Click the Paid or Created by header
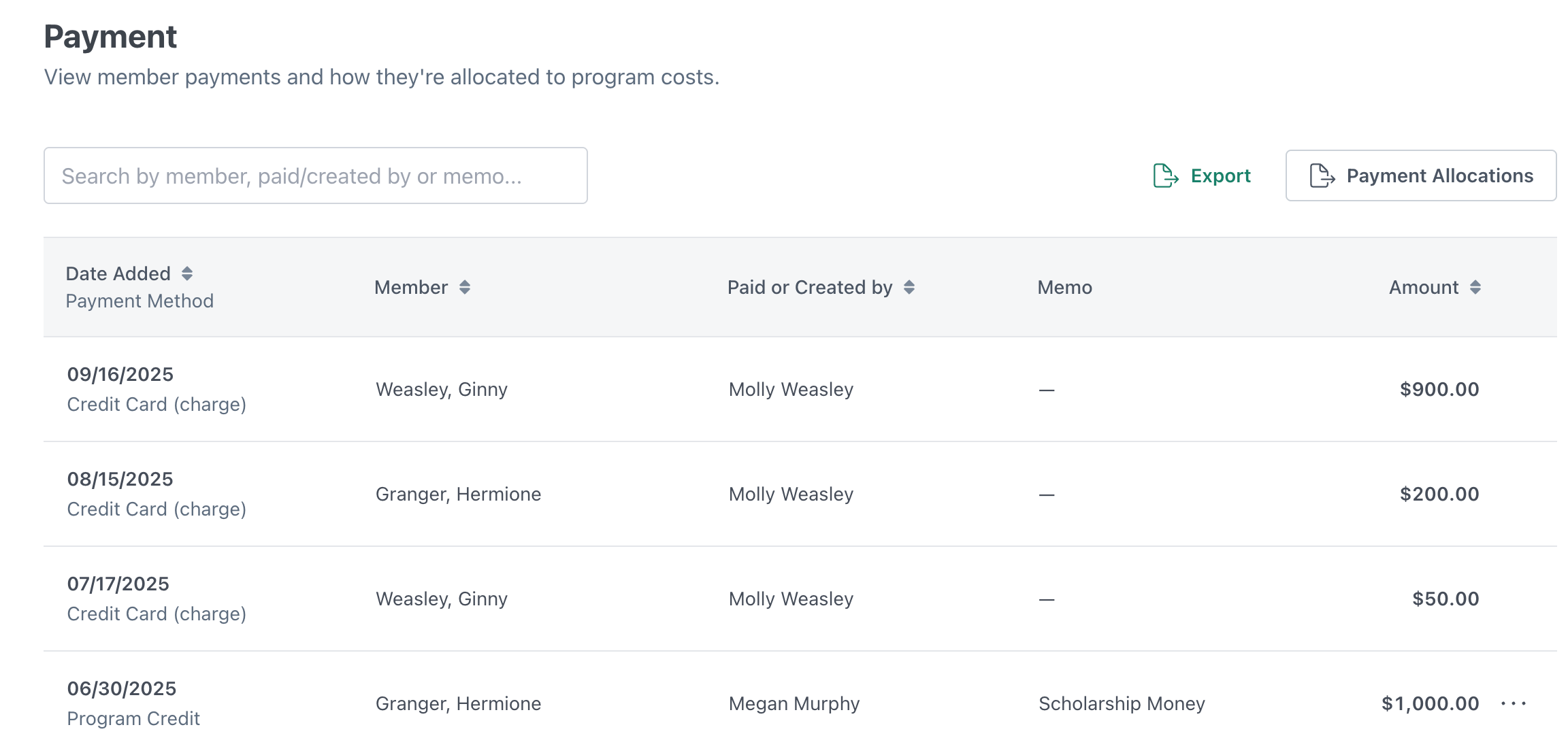 (810, 287)
